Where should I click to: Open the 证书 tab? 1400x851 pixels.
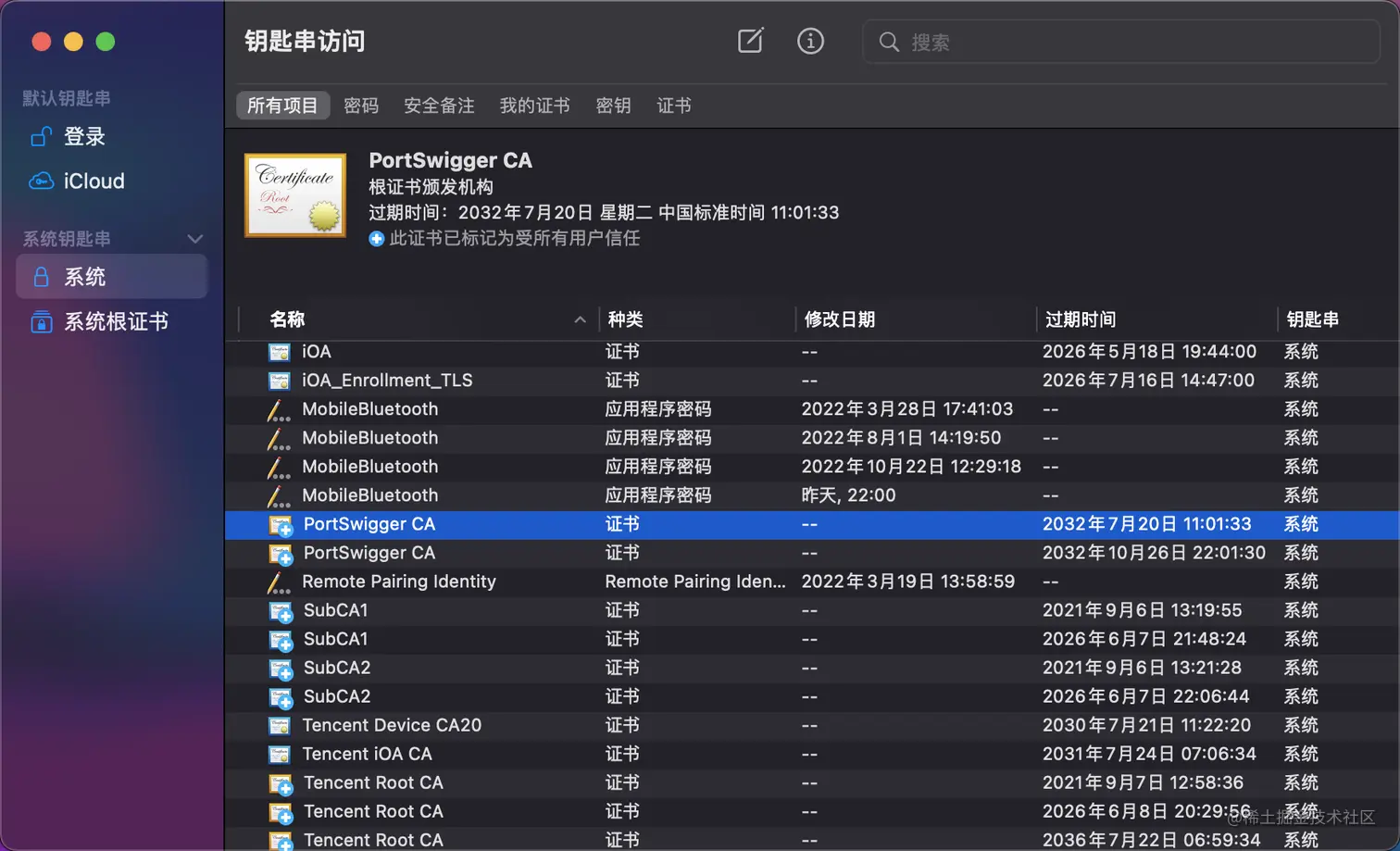[674, 106]
